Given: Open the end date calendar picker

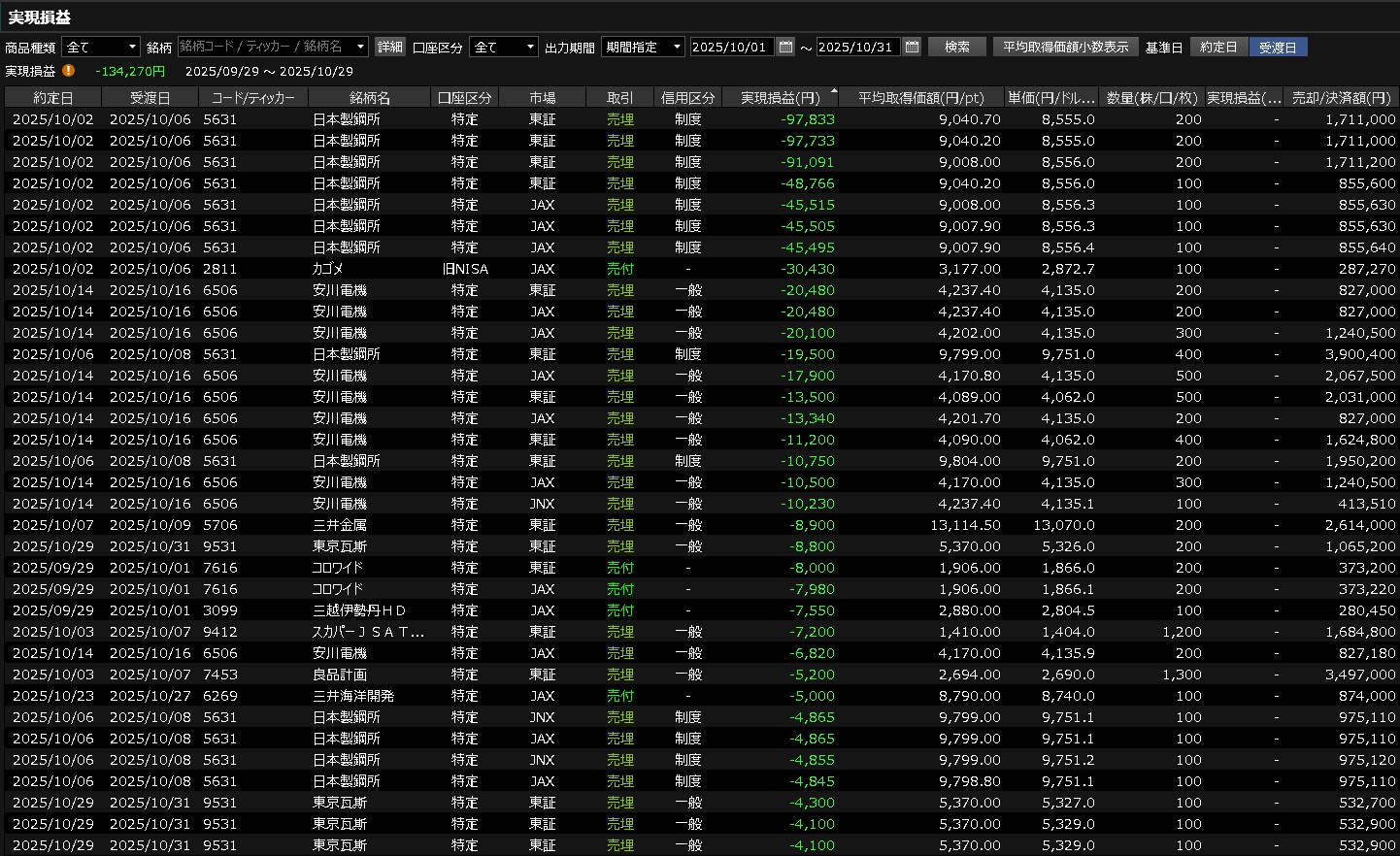Looking at the screenshot, I should click(912, 47).
